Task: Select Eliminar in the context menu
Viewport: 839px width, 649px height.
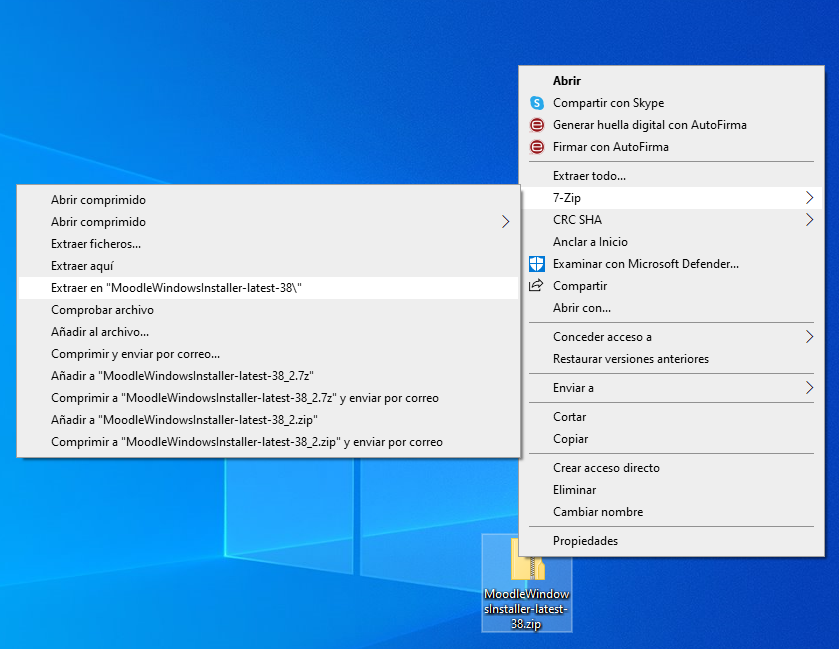Action: click(574, 490)
